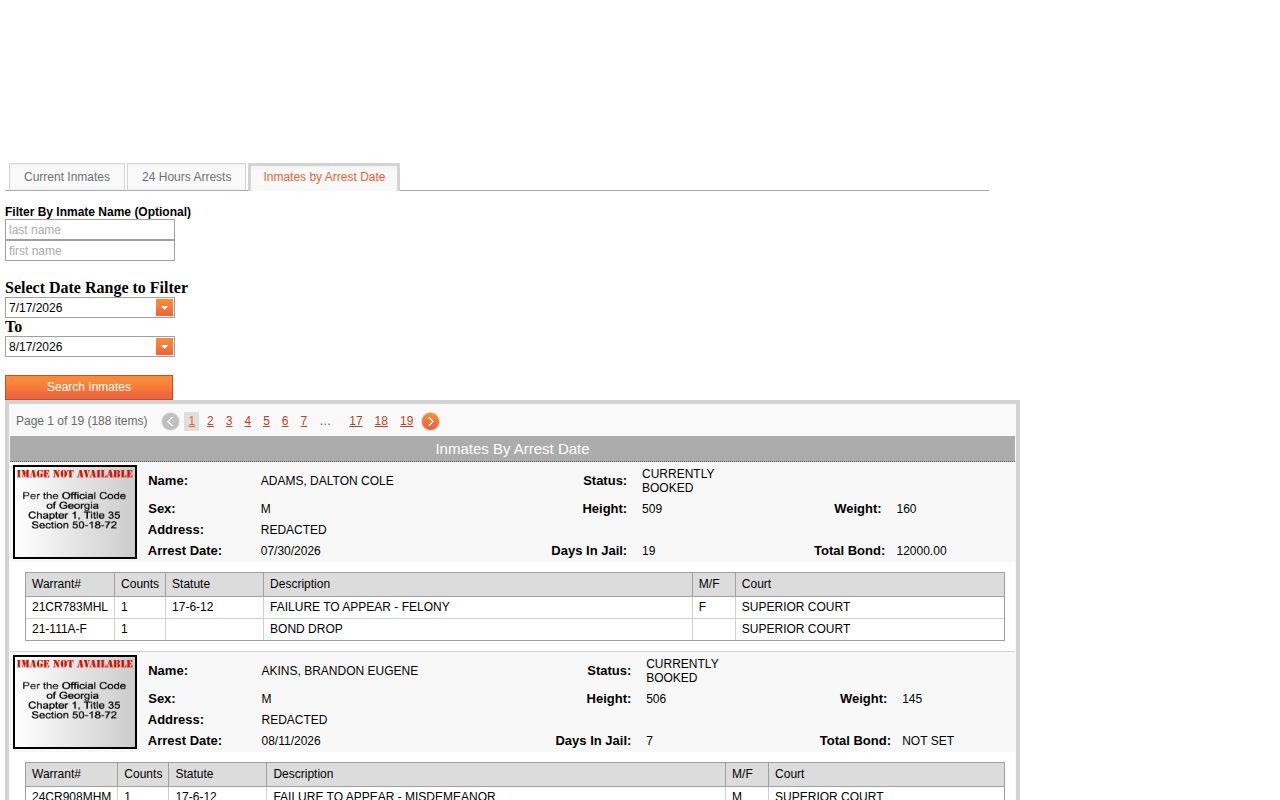The image size is (1280, 800).
Task: Select Inmates by Arrest Date tab
Action: [x=324, y=177]
